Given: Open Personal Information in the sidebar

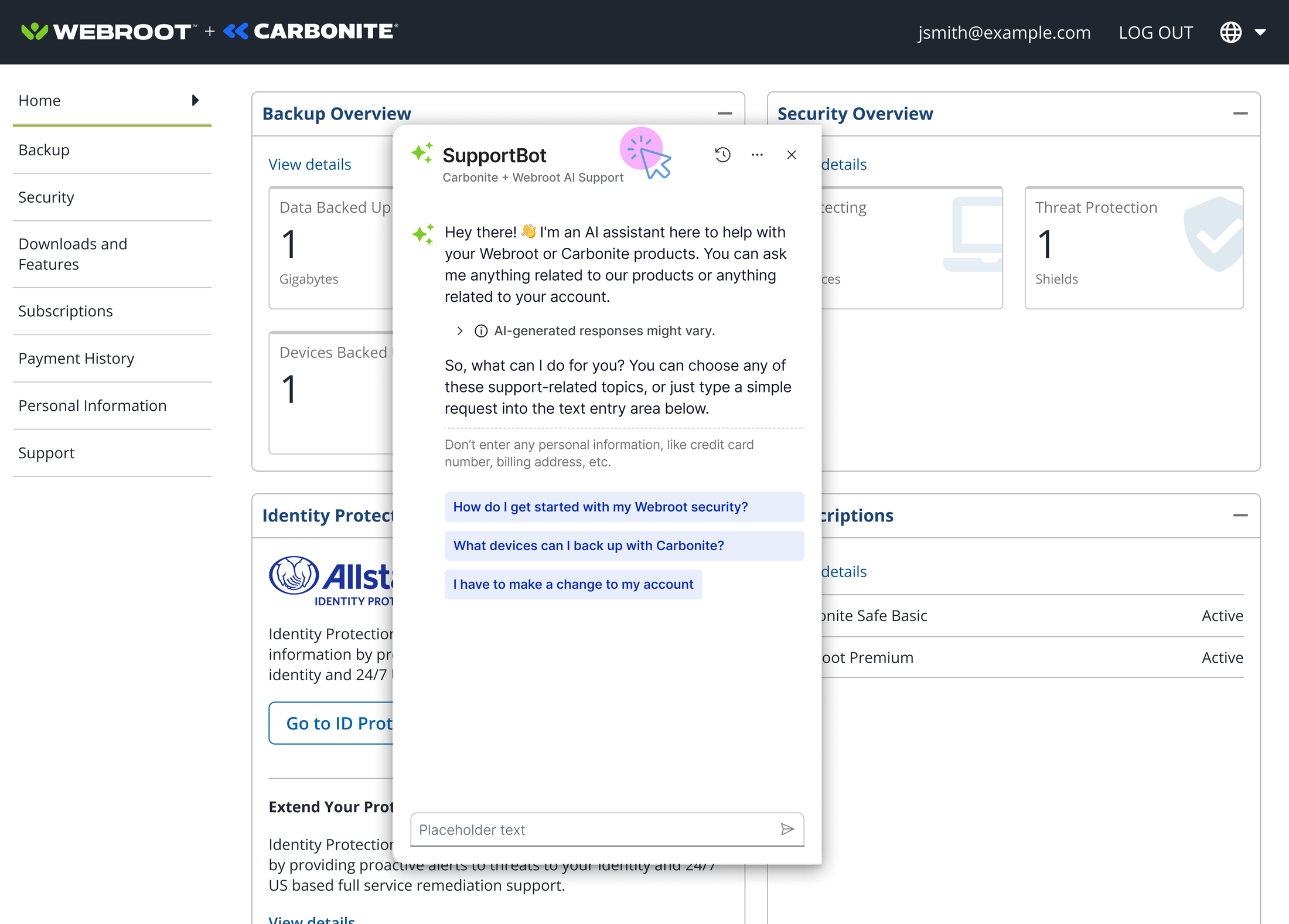Looking at the screenshot, I should (x=112, y=406).
